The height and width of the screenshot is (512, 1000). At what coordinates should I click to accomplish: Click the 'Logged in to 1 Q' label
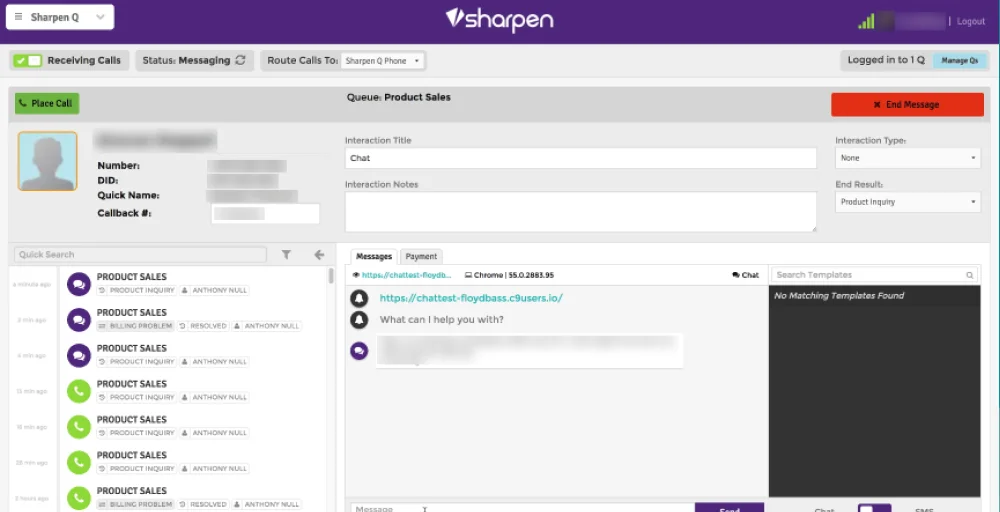[x=886, y=60]
